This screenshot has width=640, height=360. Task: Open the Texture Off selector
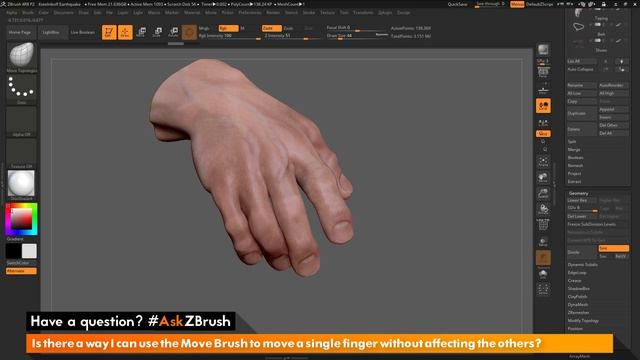pyautogui.click(x=22, y=152)
